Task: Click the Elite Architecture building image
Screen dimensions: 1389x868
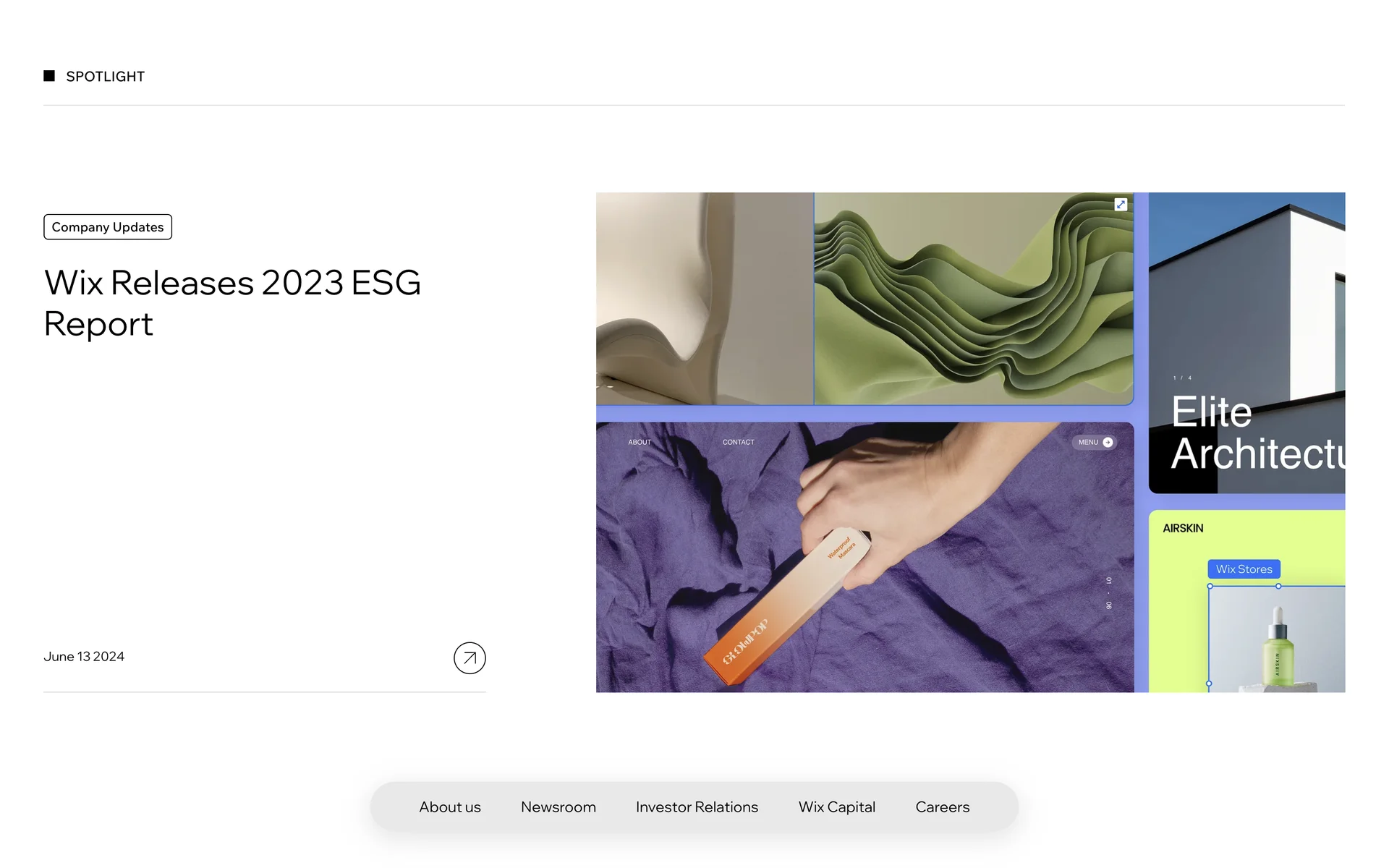Action: pos(1247,343)
